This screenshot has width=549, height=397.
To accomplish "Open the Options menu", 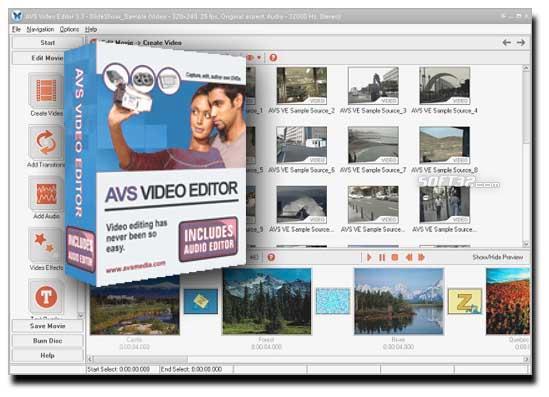I will click(69, 29).
